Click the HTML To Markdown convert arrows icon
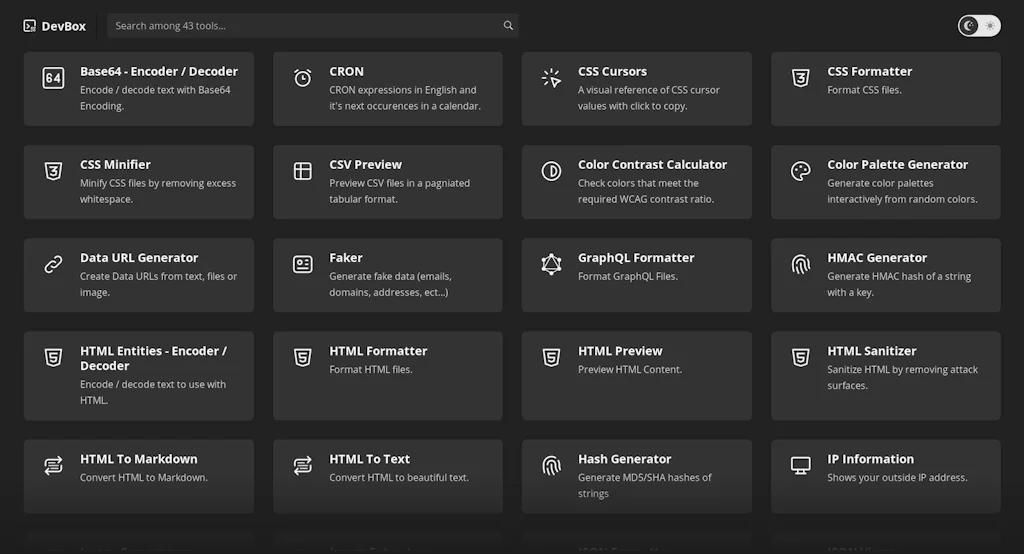 click(x=54, y=465)
